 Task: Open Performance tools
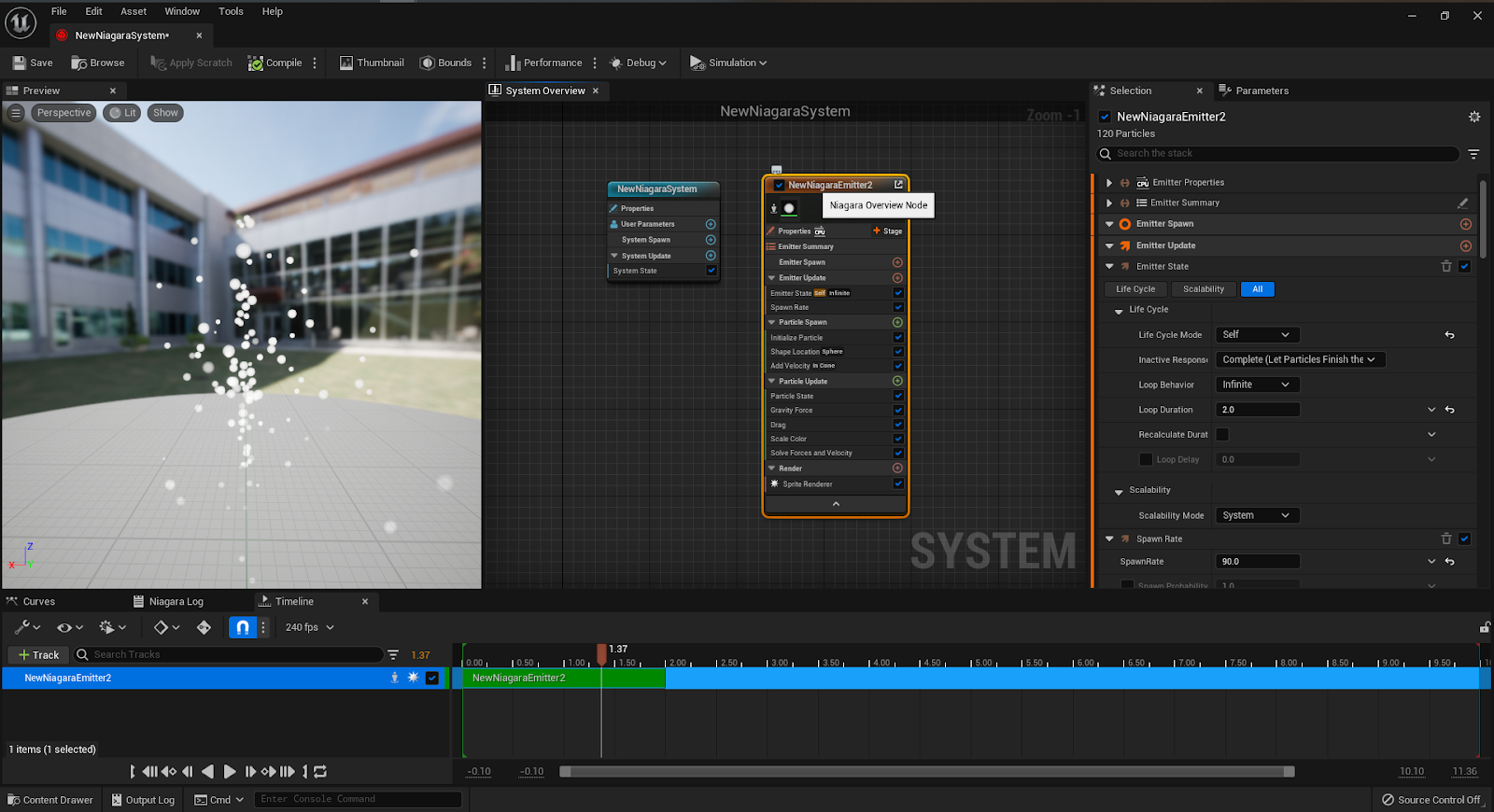point(543,63)
